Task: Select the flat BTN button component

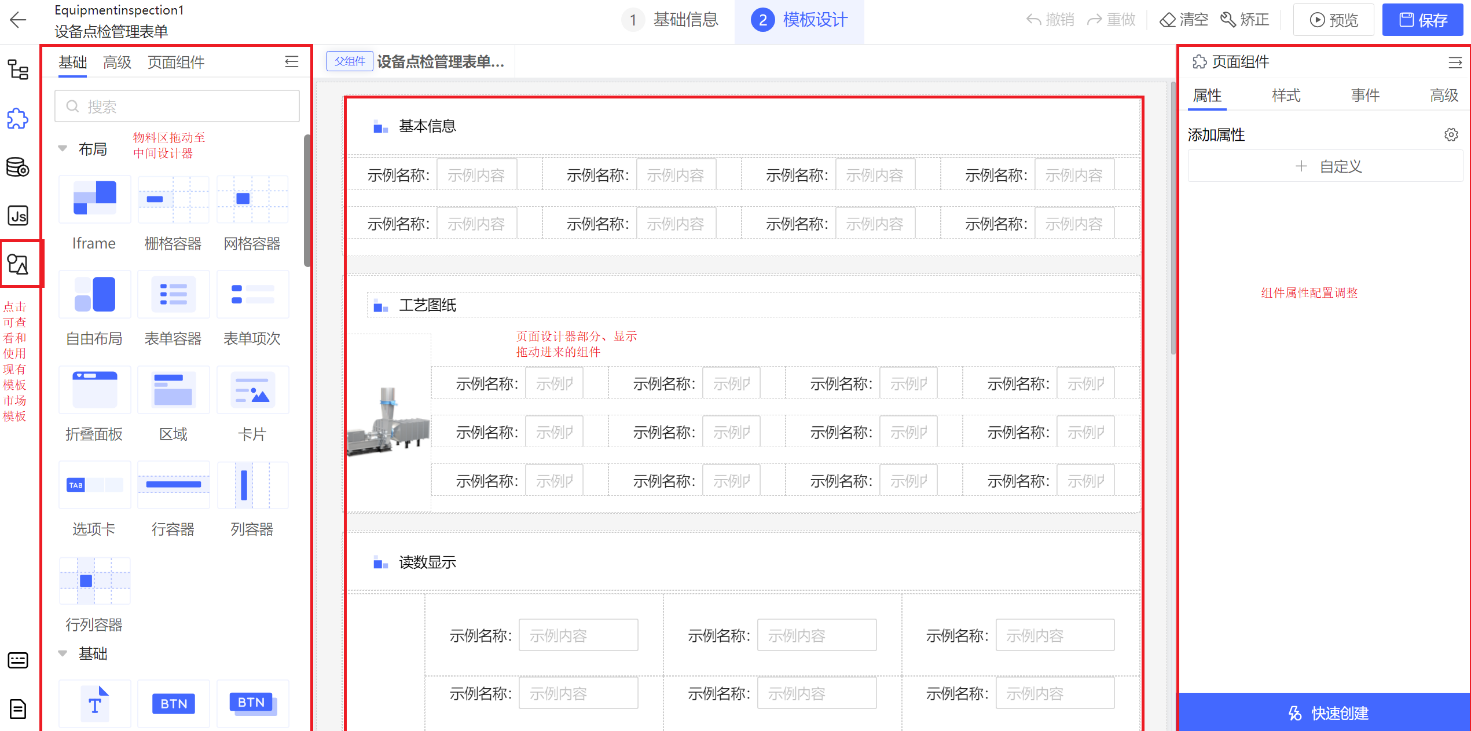Action: pos(173,704)
